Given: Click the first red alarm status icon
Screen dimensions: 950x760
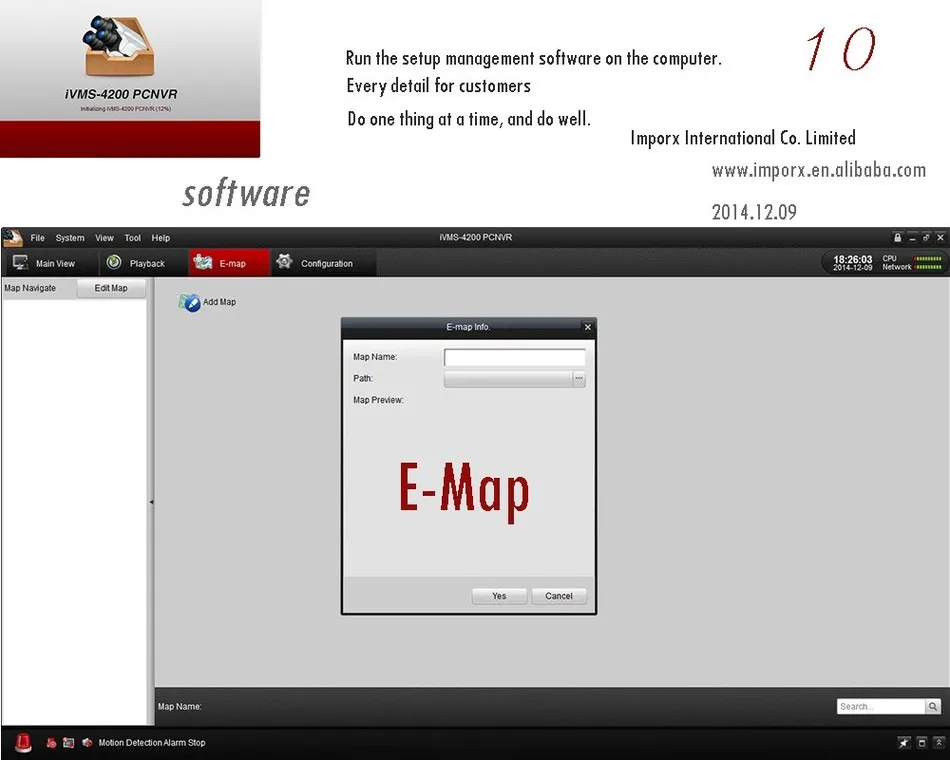Looking at the screenshot, I should pyautogui.click(x=51, y=742).
